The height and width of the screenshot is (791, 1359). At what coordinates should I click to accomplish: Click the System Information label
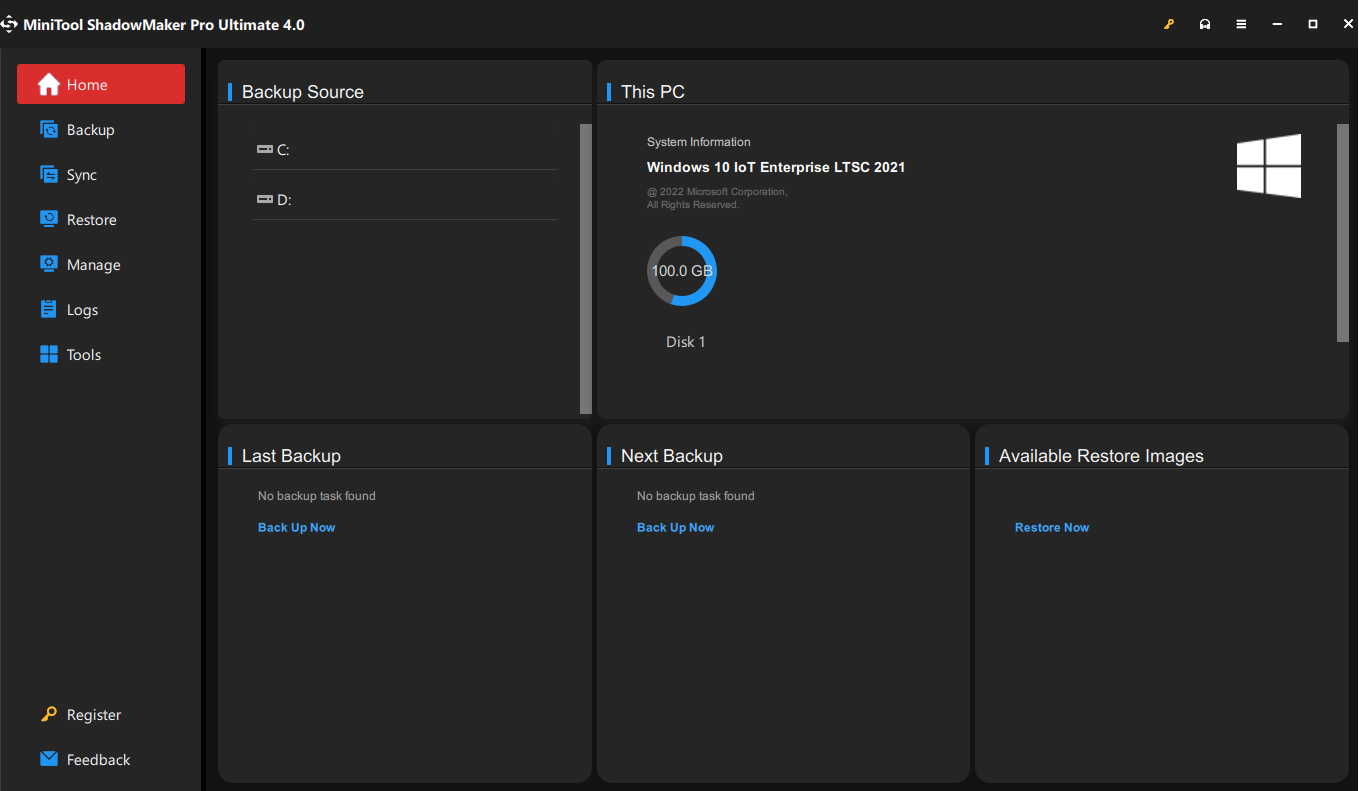(x=699, y=142)
